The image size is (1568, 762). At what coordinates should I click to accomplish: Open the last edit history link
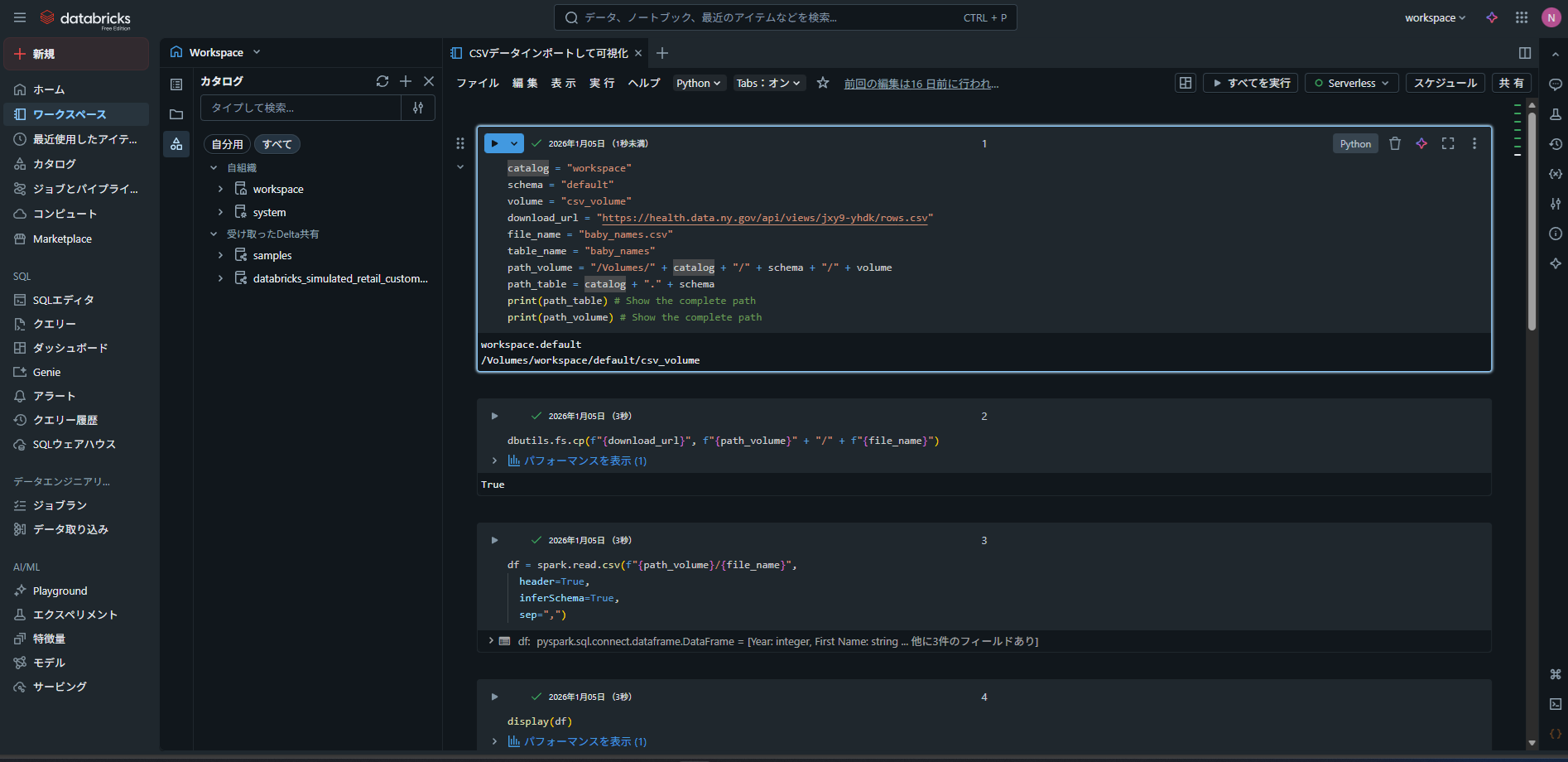click(x=921, y=83)
